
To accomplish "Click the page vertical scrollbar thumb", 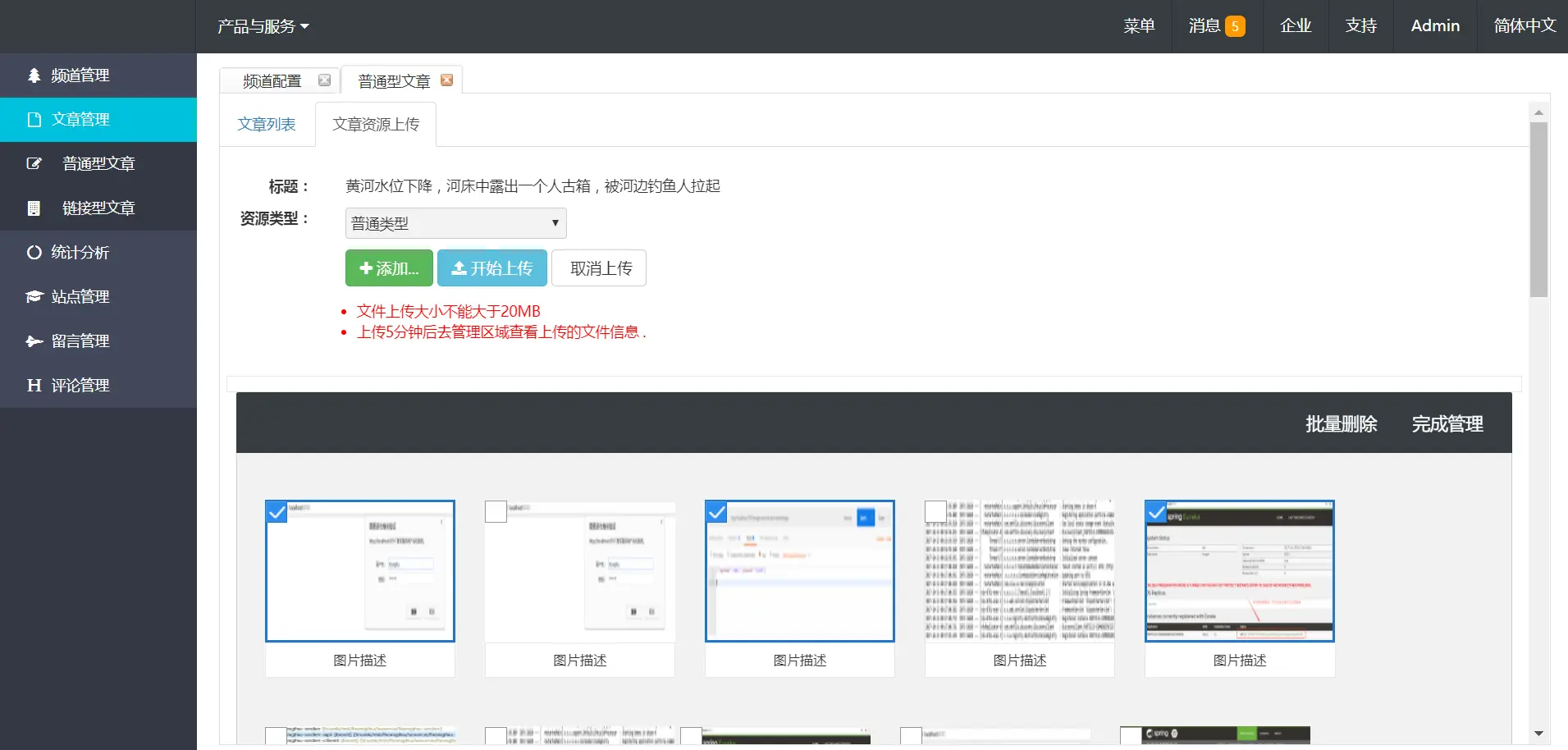I will click(1538, 209).
